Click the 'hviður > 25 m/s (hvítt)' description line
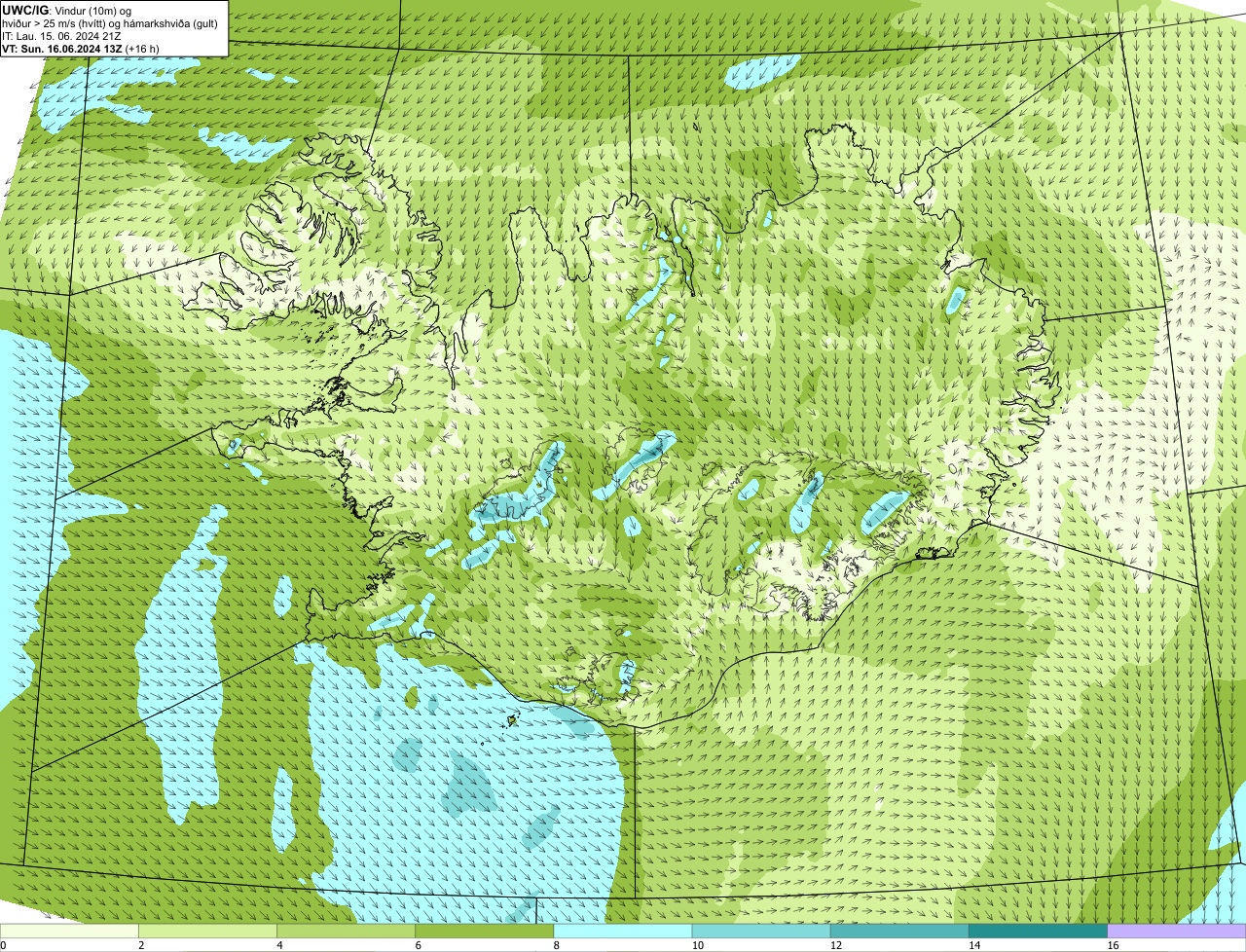This screenshot has height=952, width=1246. tap(110, 22)
